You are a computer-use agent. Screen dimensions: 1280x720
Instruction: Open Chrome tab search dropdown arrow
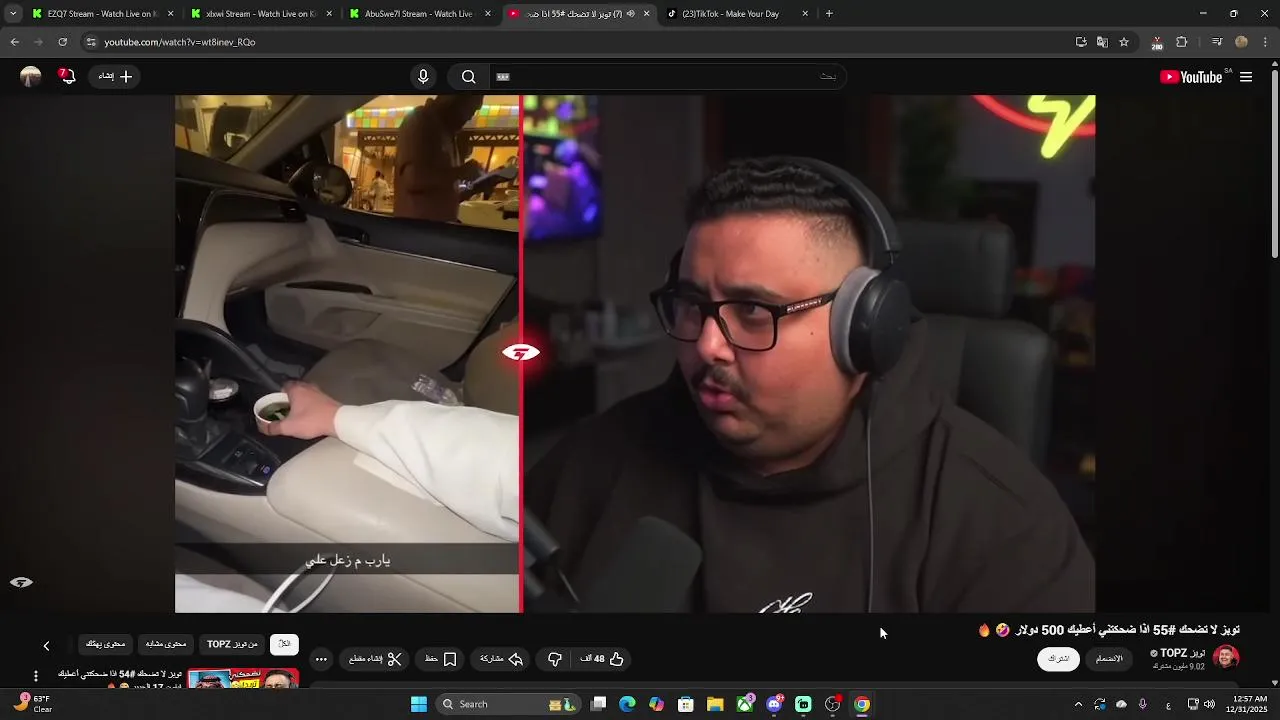pos(13,14)
